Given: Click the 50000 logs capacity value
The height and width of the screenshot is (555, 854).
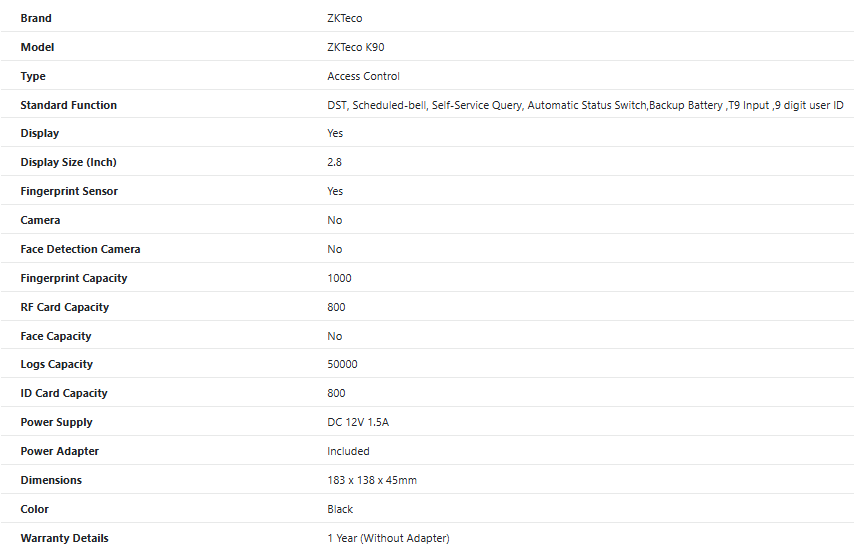Looking at the screenshot, I should tap(342, 364).
